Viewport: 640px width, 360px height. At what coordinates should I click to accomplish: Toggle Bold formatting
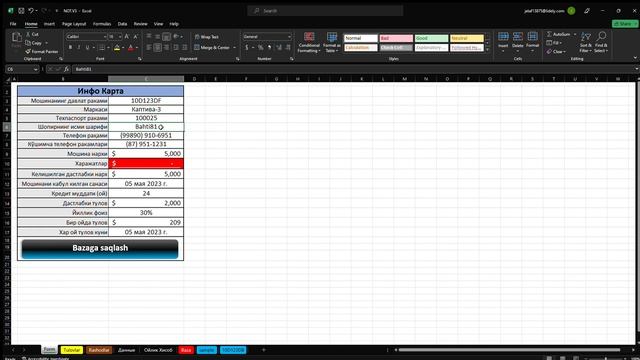coord(70,48)
